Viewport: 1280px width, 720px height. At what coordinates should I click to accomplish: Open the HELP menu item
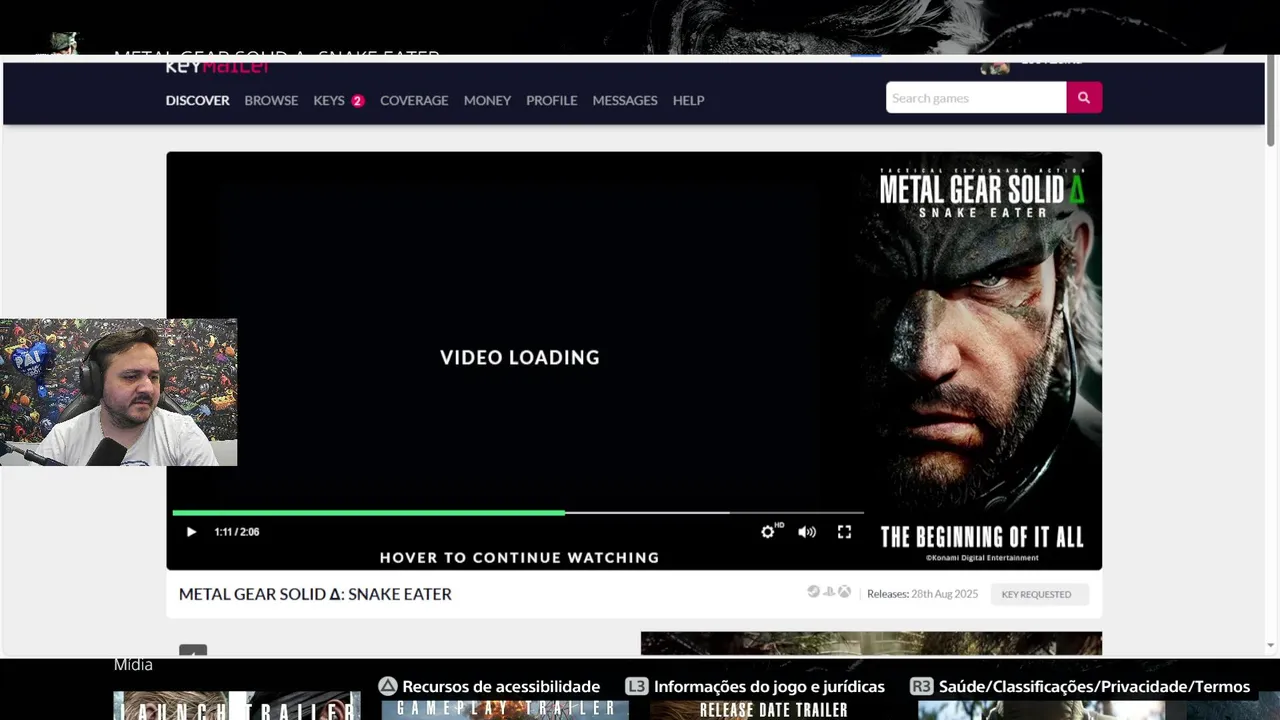click(688, 100)
